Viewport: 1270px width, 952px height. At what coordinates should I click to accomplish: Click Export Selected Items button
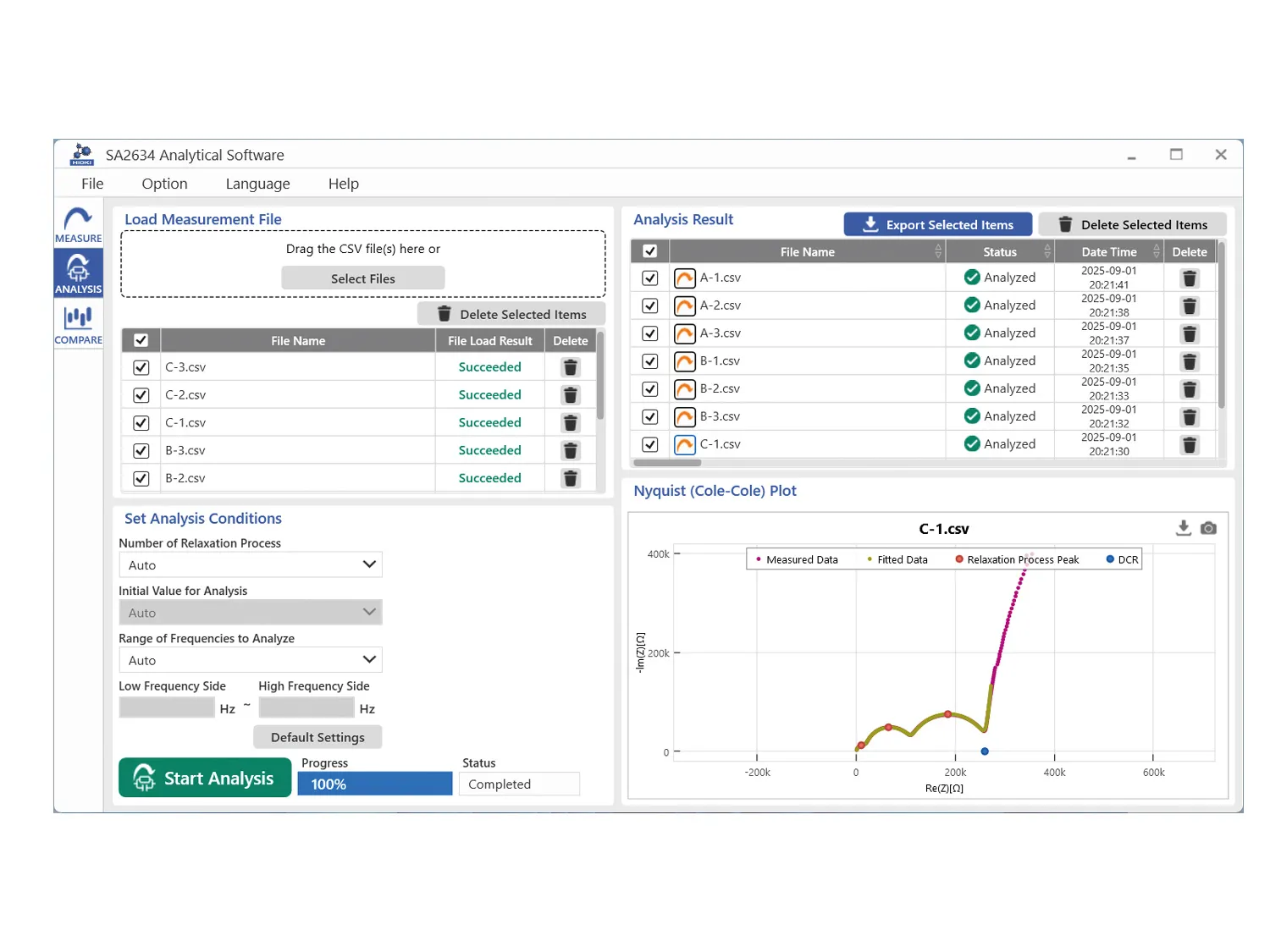938,224
